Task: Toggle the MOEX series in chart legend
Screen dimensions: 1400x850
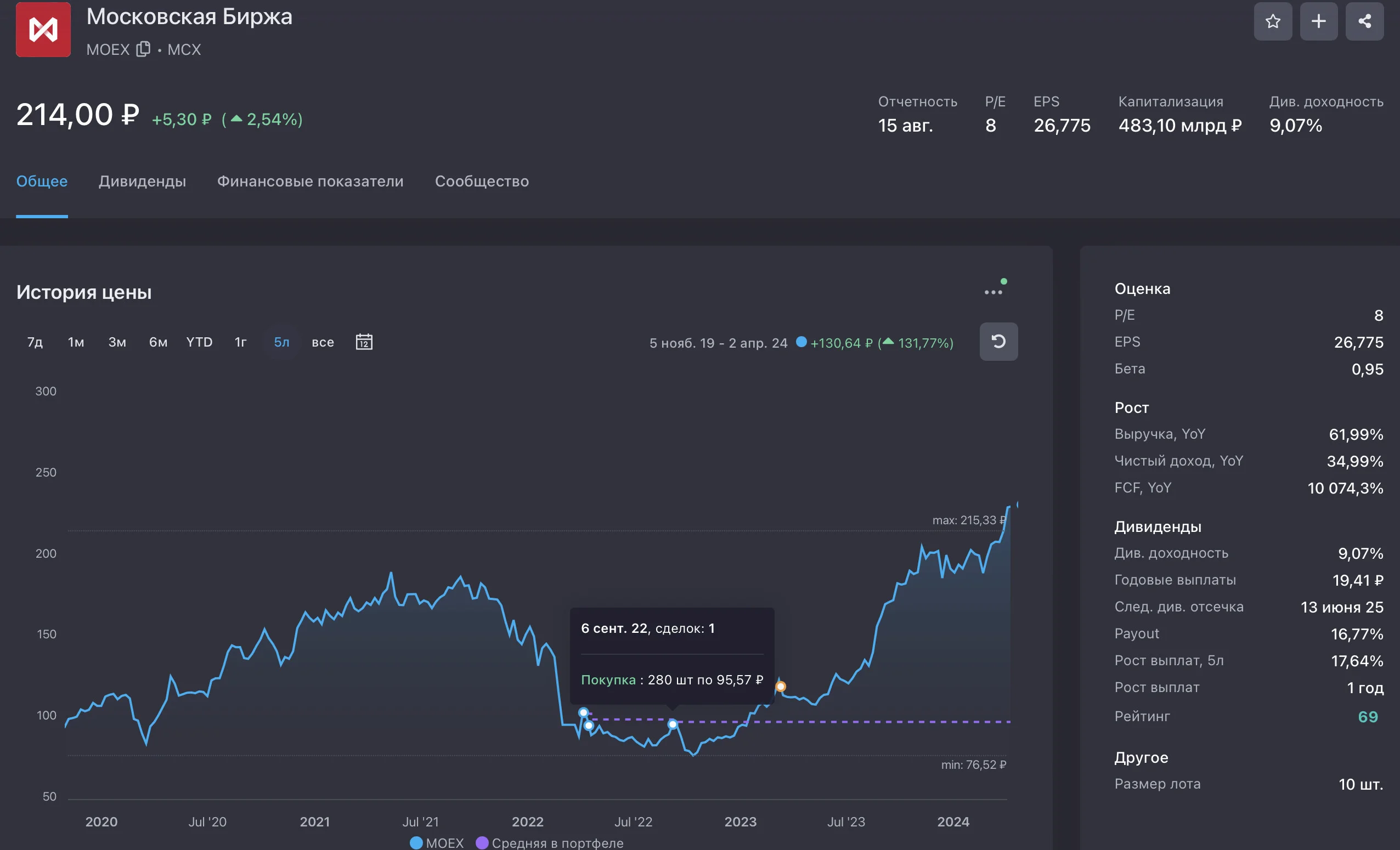Action: (436, 843)
